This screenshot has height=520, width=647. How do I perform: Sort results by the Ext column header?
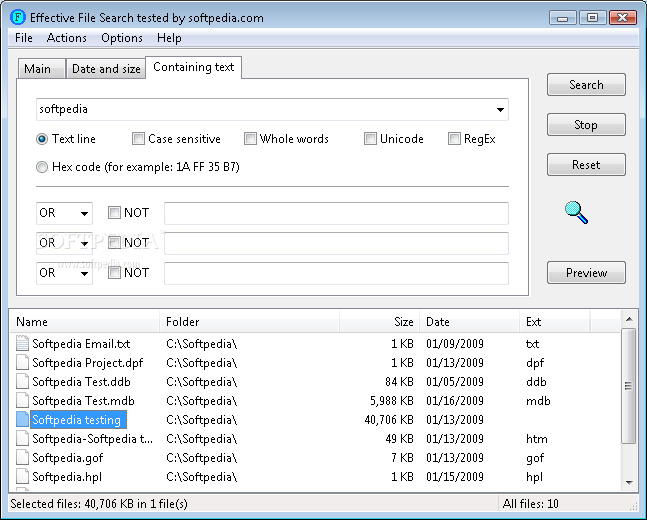click(x=555, y=321)
